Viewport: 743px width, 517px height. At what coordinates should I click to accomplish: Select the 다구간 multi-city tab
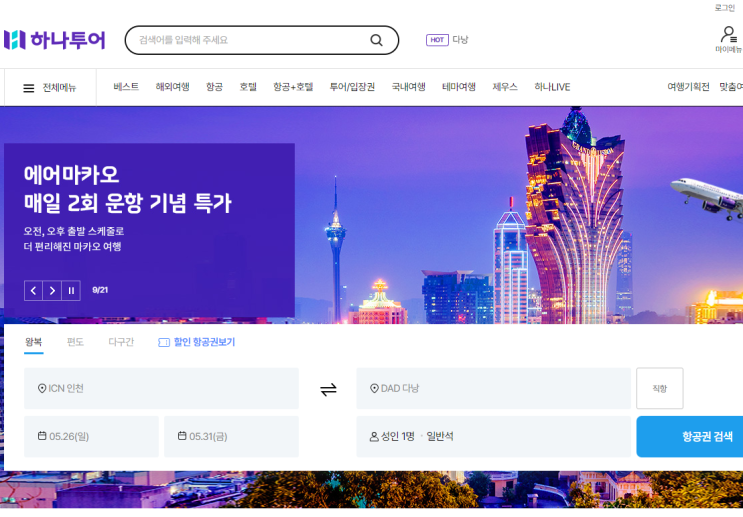tap(121, 342)
